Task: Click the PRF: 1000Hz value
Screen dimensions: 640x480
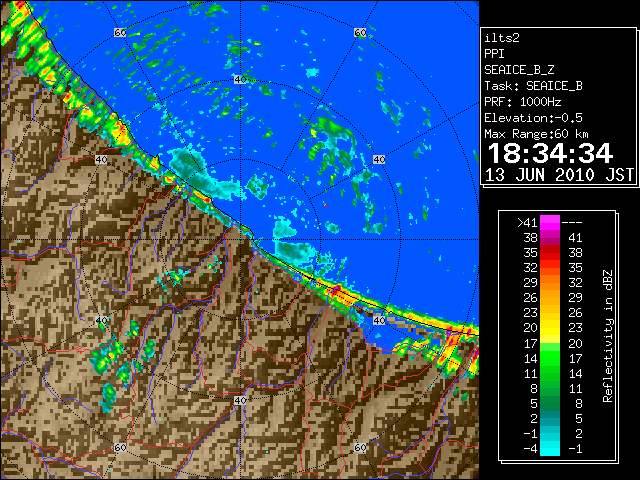Action: (x=523, y=102)
